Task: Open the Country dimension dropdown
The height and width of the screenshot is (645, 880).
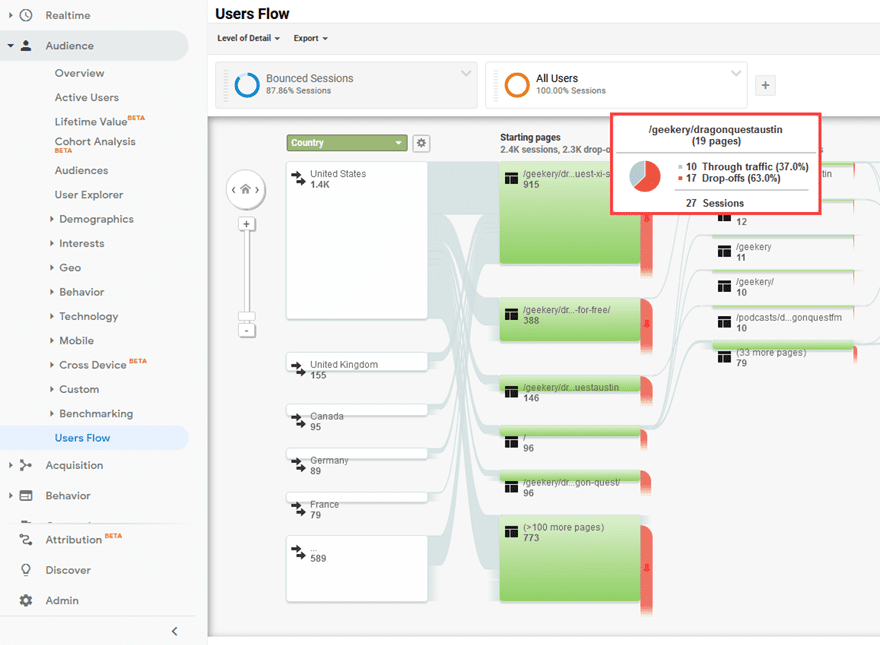Action: click(x=346, y=143)
